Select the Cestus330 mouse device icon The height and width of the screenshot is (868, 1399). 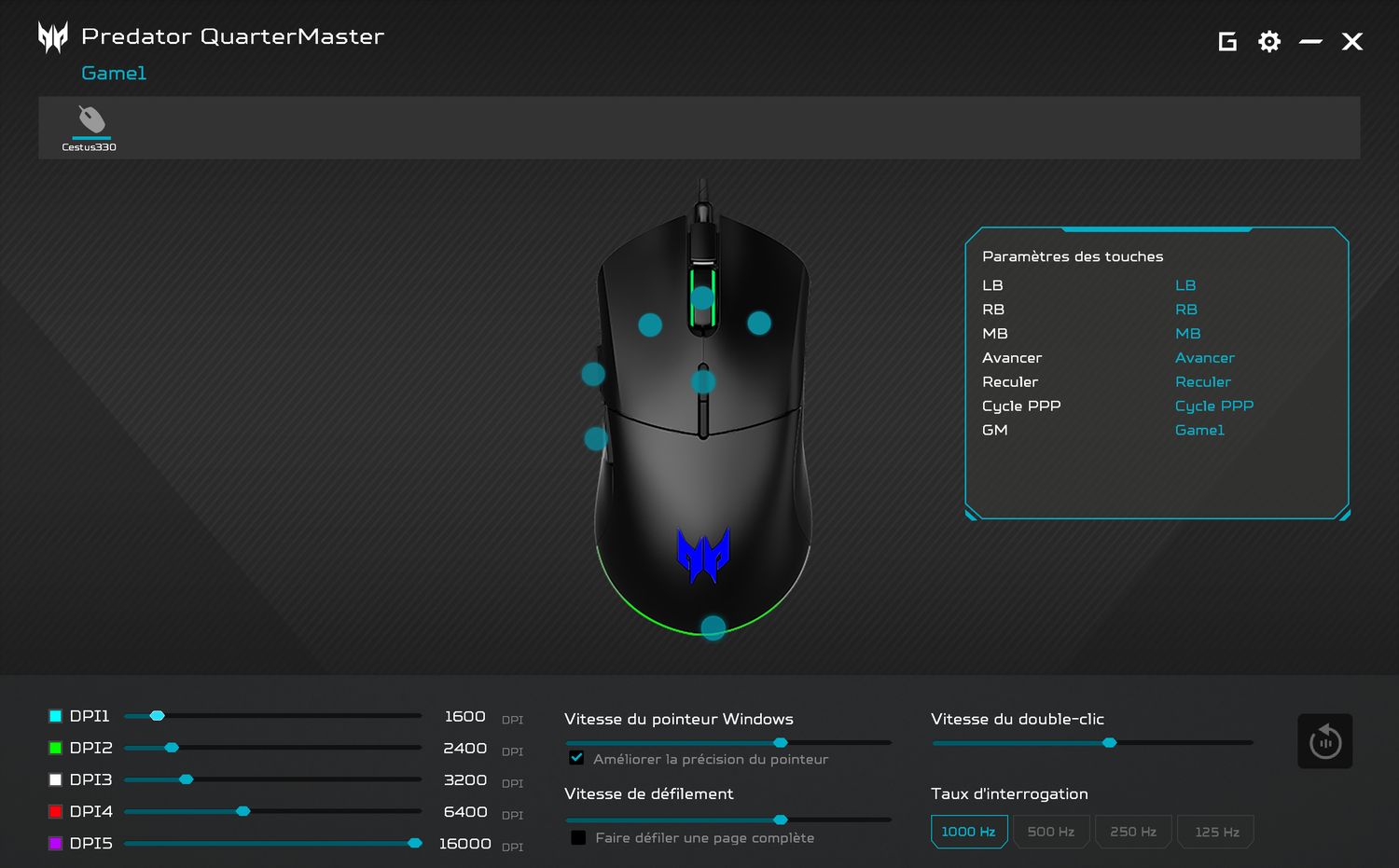click(90, 120)
